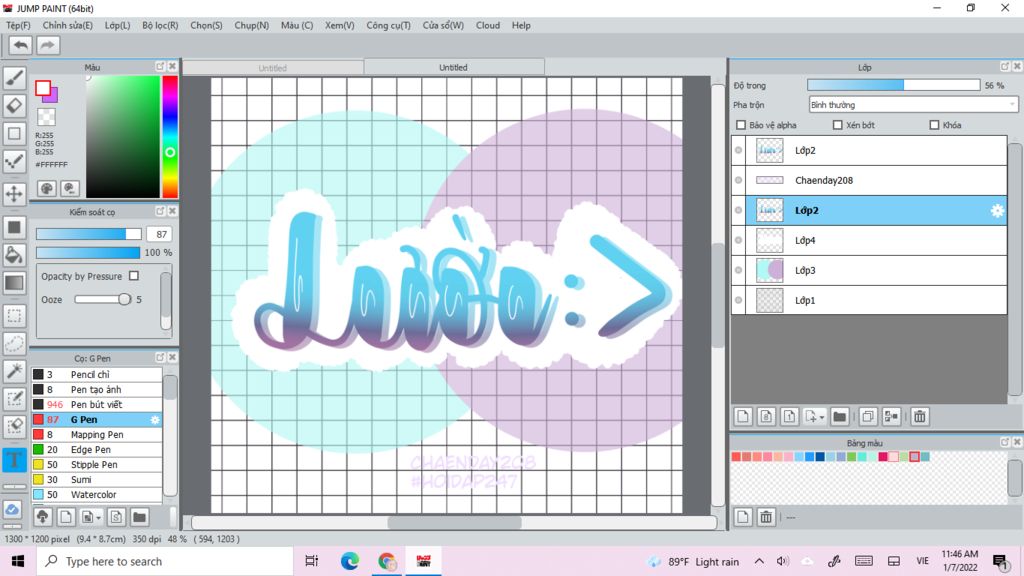Select the Eraser tool

click(14, 106)
